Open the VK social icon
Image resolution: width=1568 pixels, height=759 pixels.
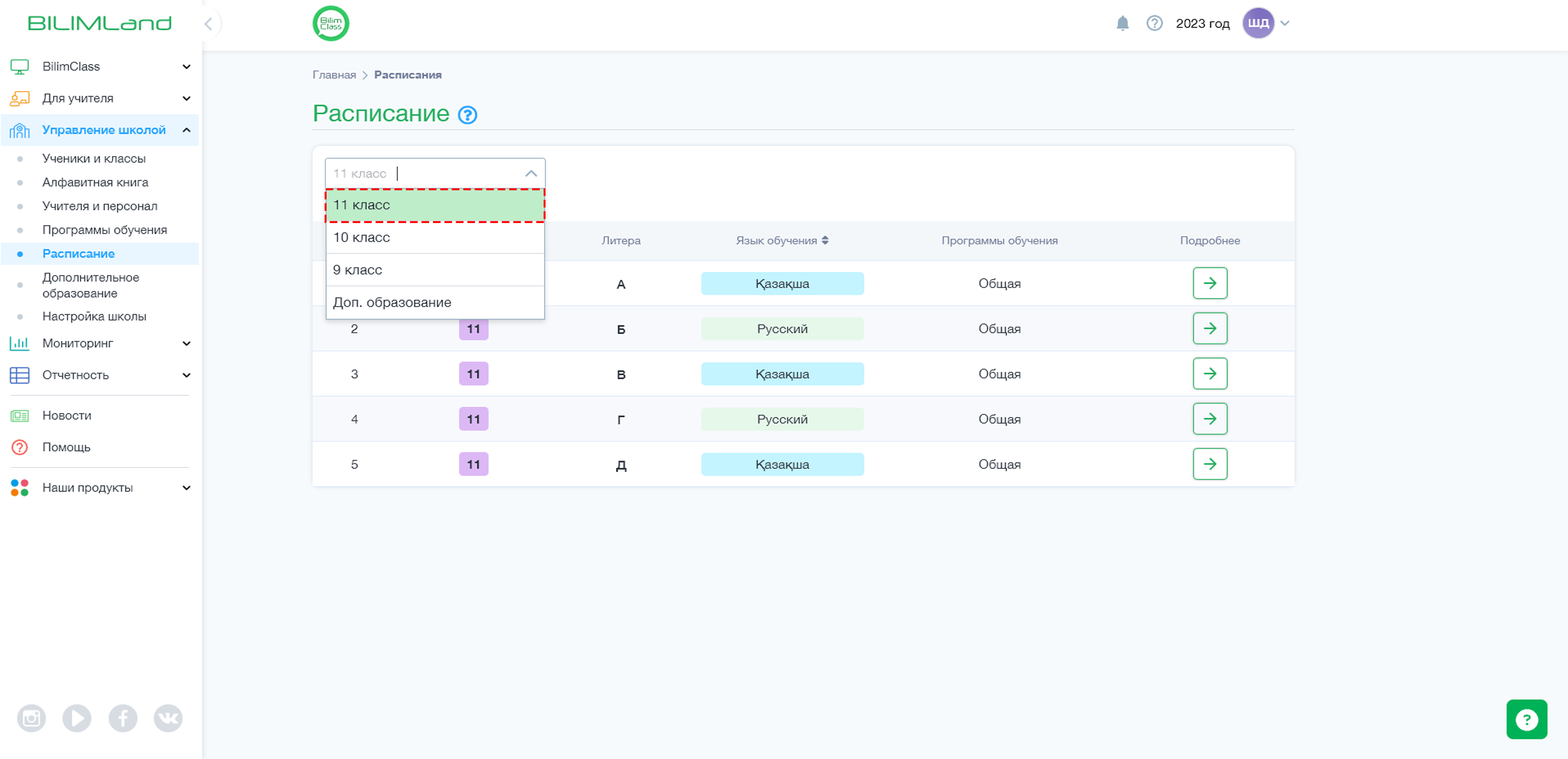(x=168, y=718)
